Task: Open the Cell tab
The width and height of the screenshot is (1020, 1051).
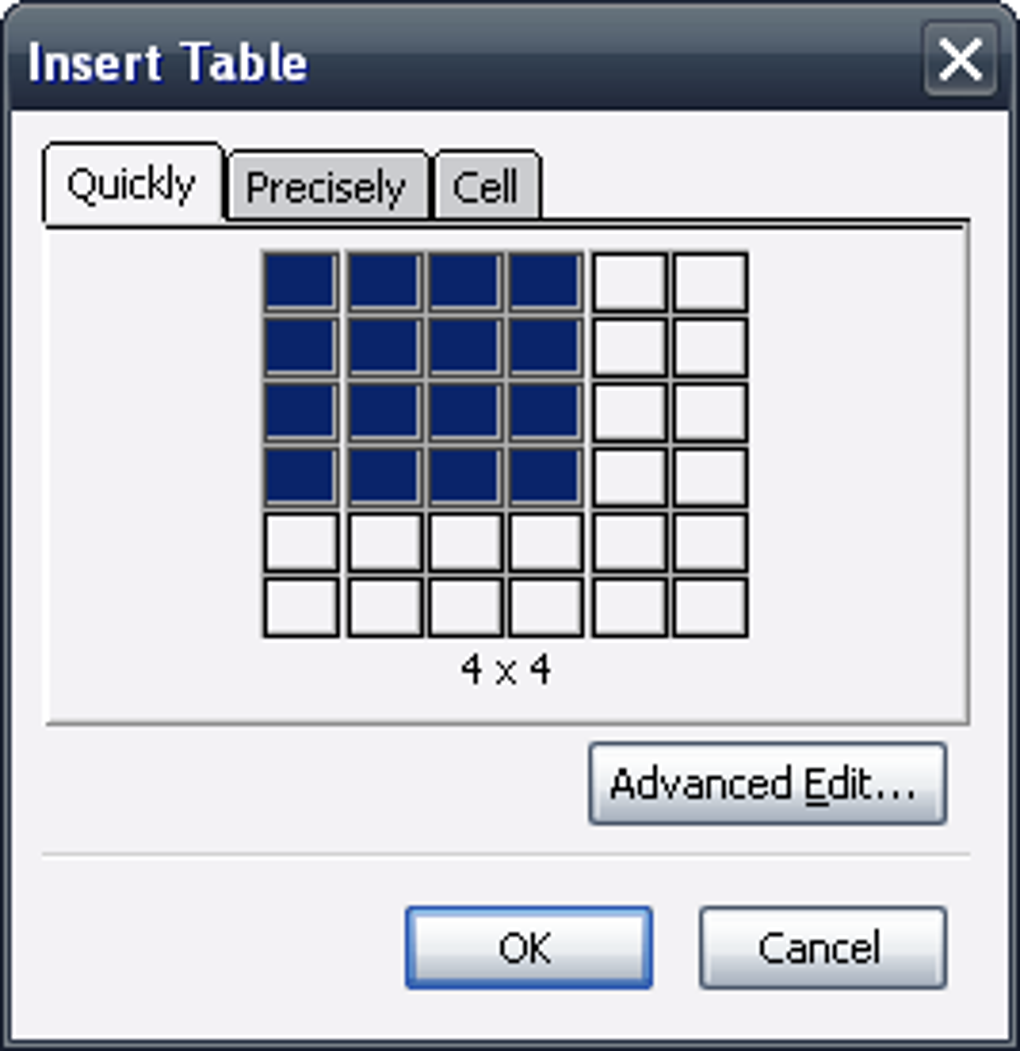Action: (x=486, y=187)
